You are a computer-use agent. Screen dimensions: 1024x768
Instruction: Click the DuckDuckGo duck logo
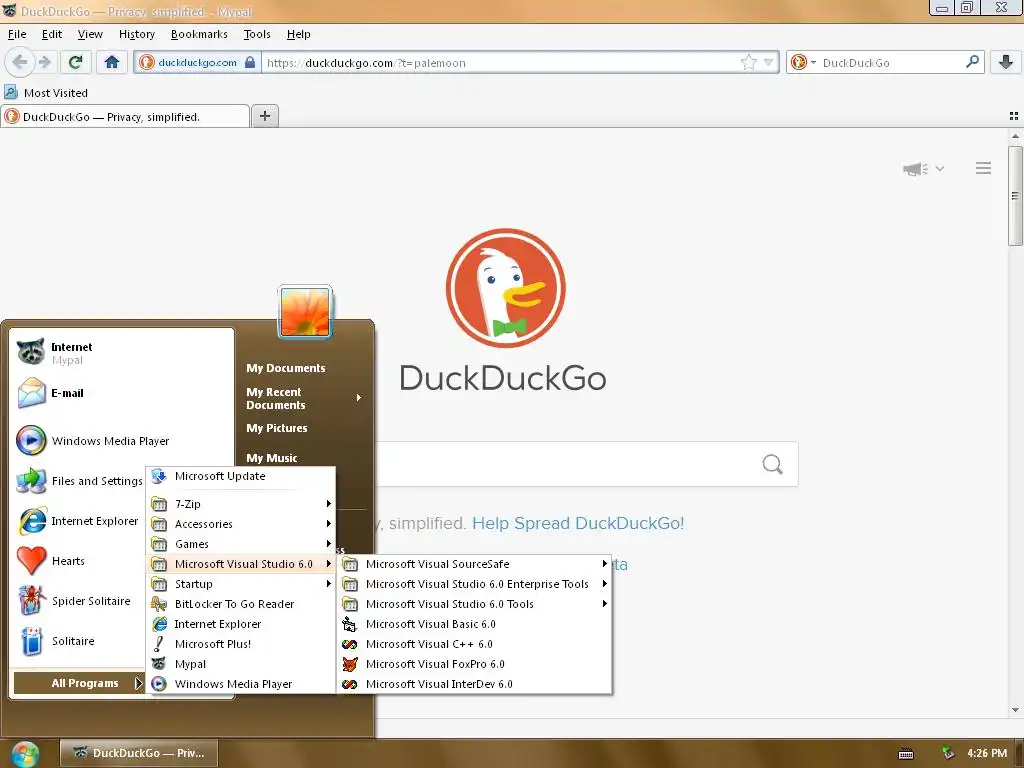505,287
